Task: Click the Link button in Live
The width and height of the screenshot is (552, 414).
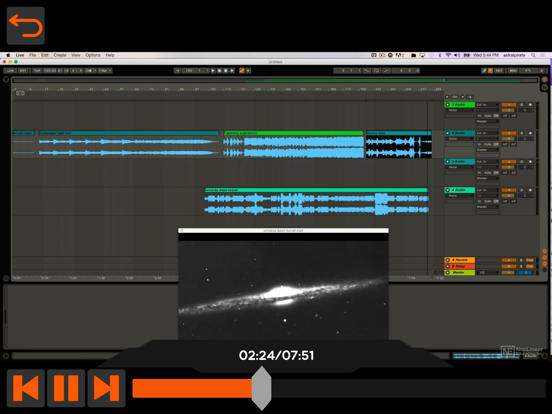Action: pyautogui.click(x=10, y=71)
